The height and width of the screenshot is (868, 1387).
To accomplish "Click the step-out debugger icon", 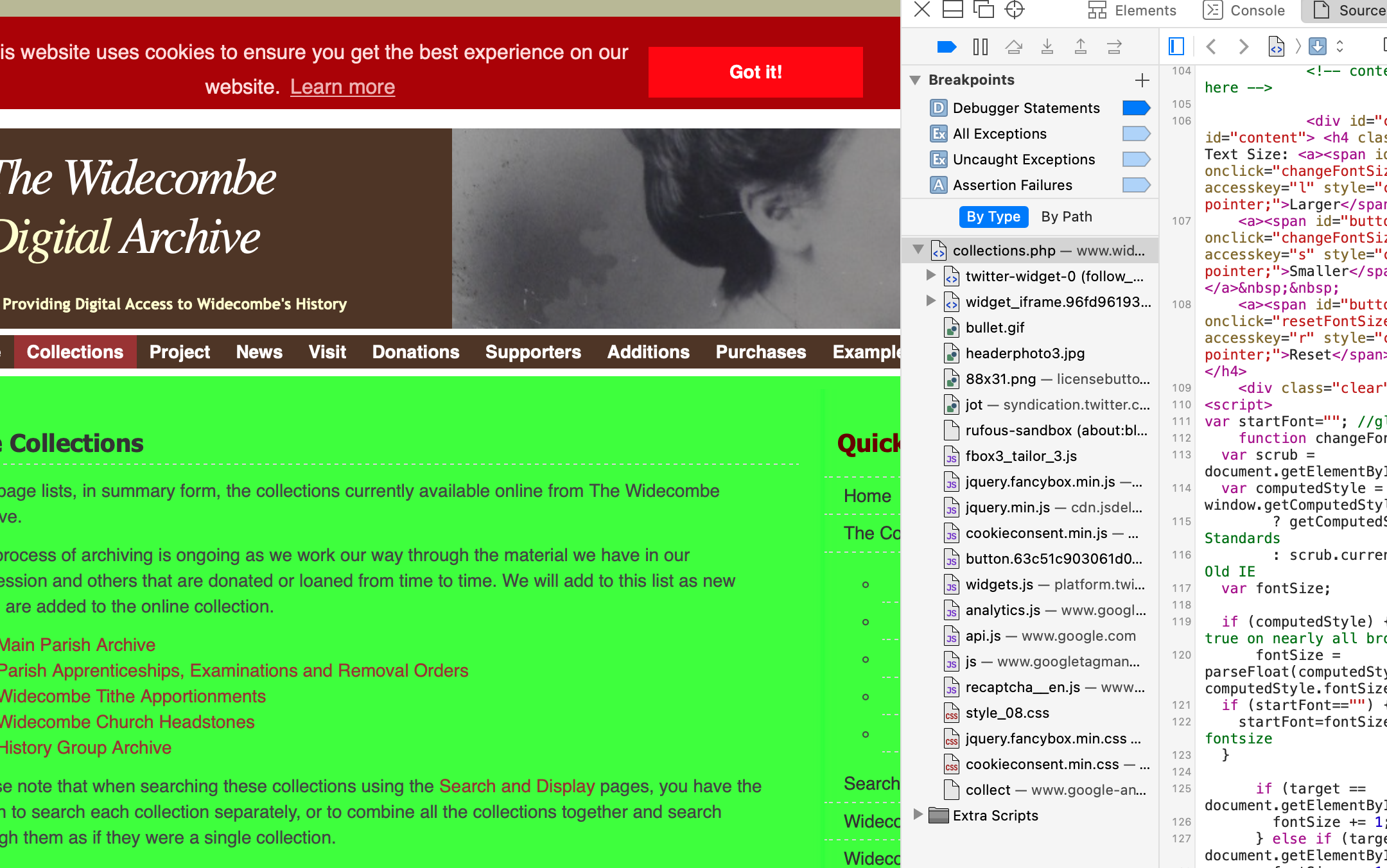I will [1081, 48].
